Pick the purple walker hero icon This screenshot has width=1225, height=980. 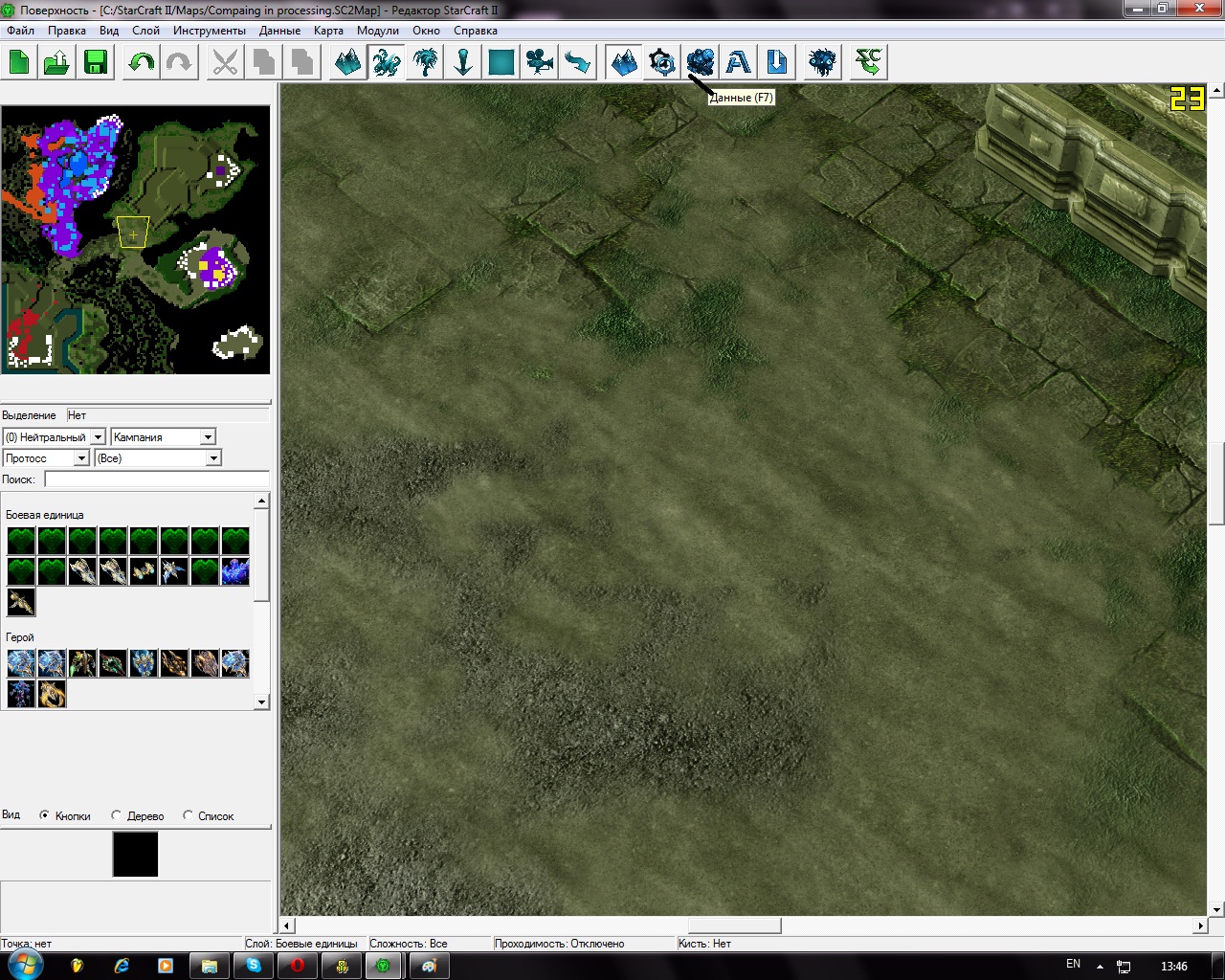20,694
